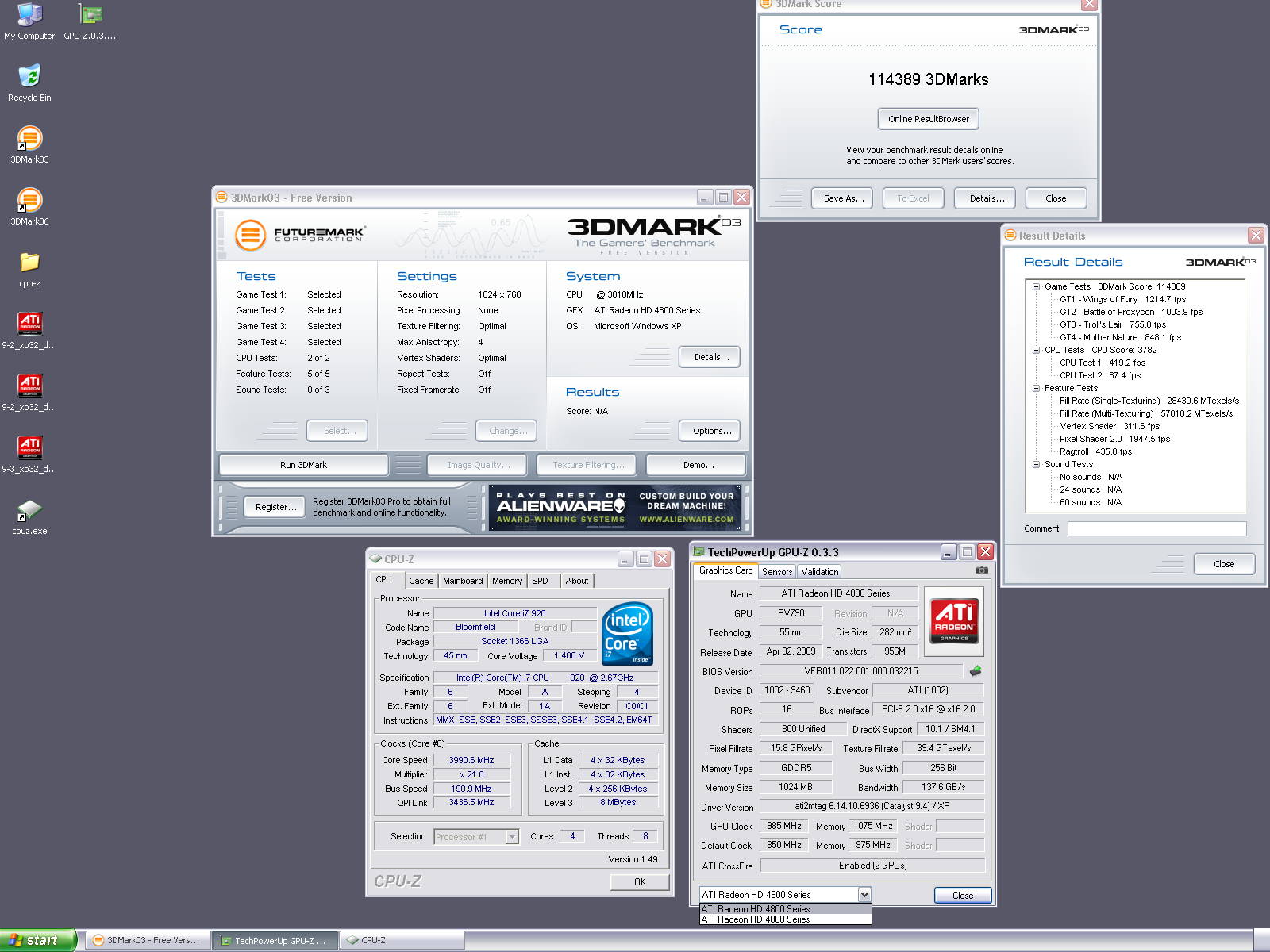Open the GPU selection dropdown in GPU-Z
The width and height of the screenshot is (1270, 952).
864,895
